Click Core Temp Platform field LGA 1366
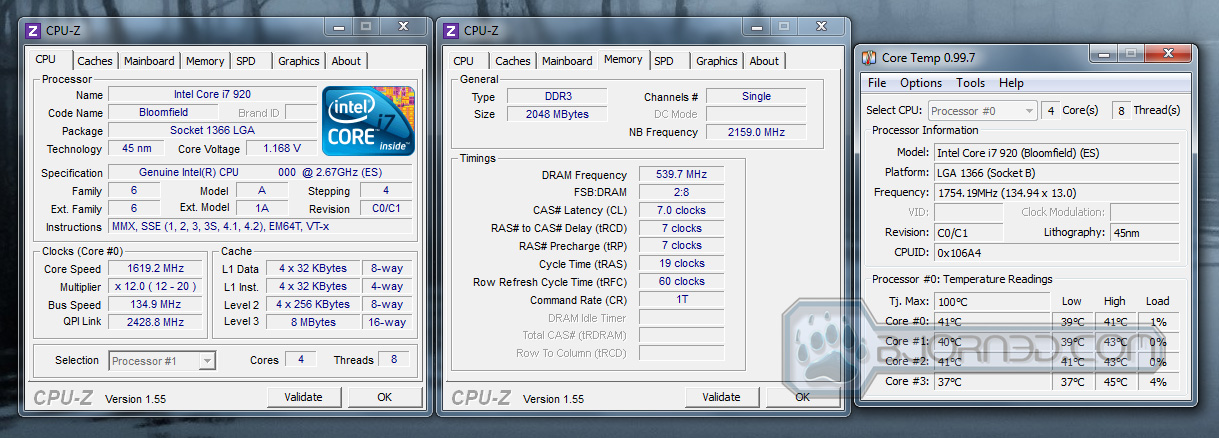Screen dimensions: 1219x438 pos(1057,172)
